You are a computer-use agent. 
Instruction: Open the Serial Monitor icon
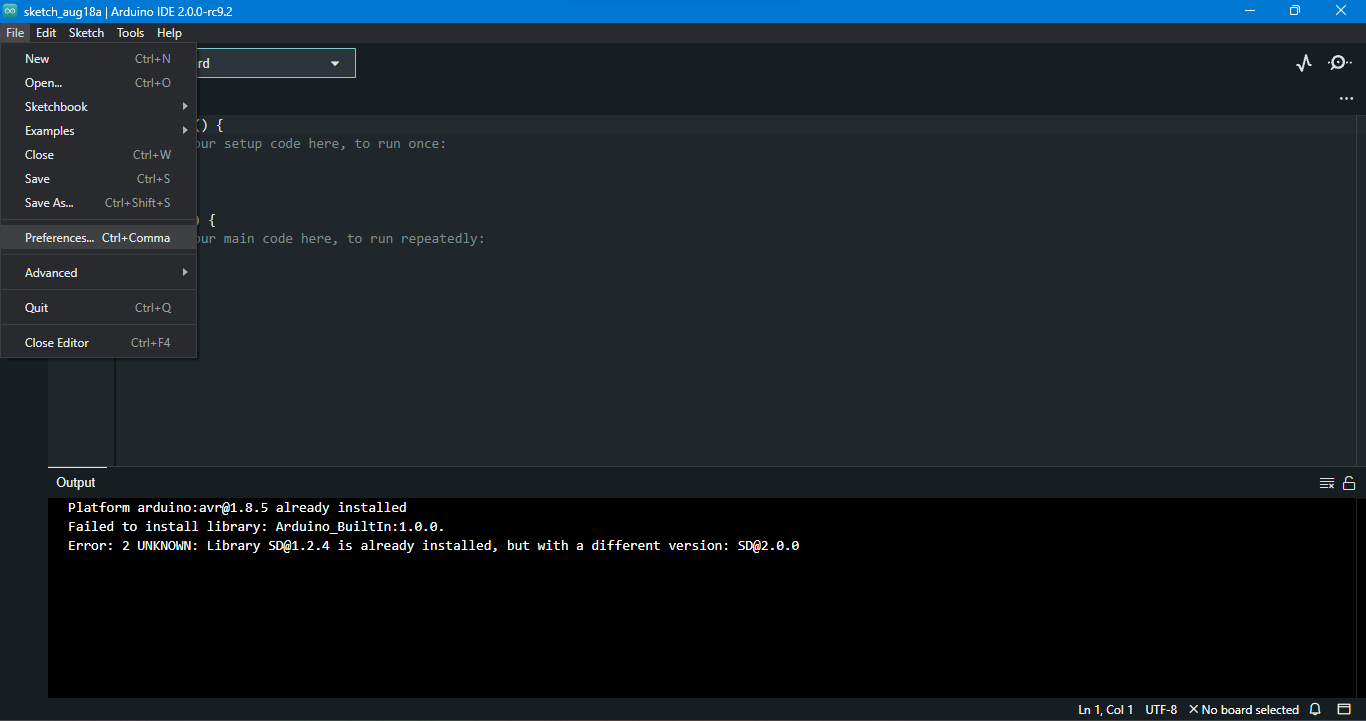click(1340, 63)
